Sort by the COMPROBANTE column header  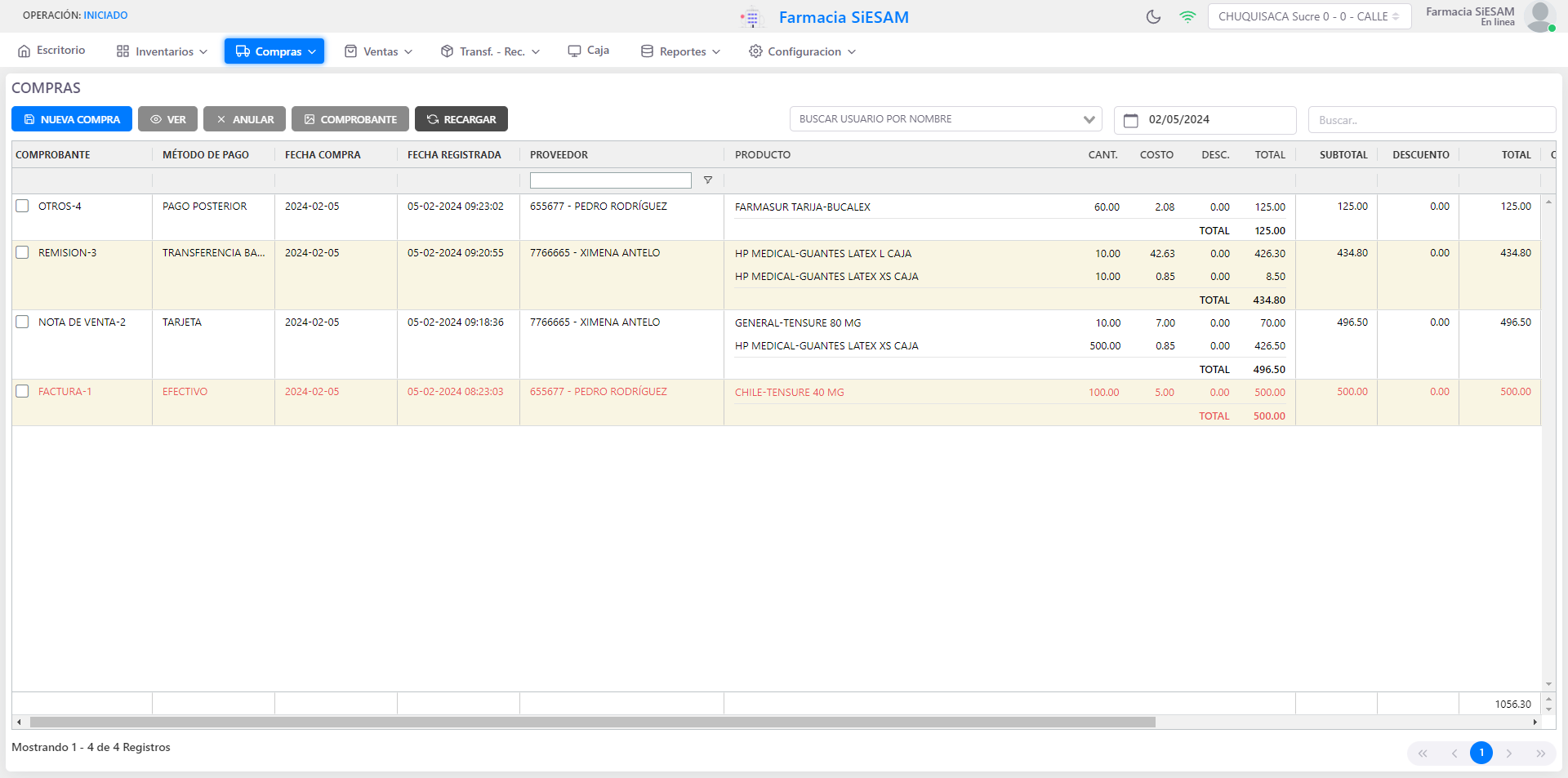point(53,155)
